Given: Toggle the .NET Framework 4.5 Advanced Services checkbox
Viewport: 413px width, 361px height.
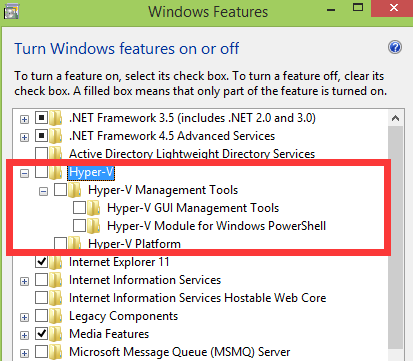Looking at the screenshot, I should coord(41,136).
